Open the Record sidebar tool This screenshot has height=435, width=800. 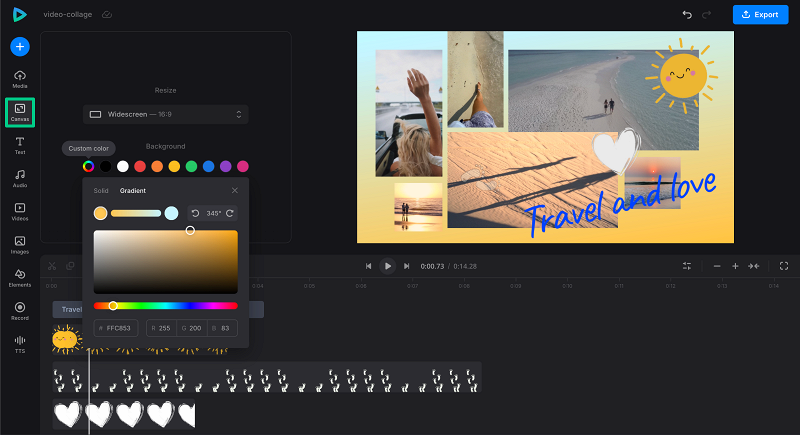click(20, 311)
